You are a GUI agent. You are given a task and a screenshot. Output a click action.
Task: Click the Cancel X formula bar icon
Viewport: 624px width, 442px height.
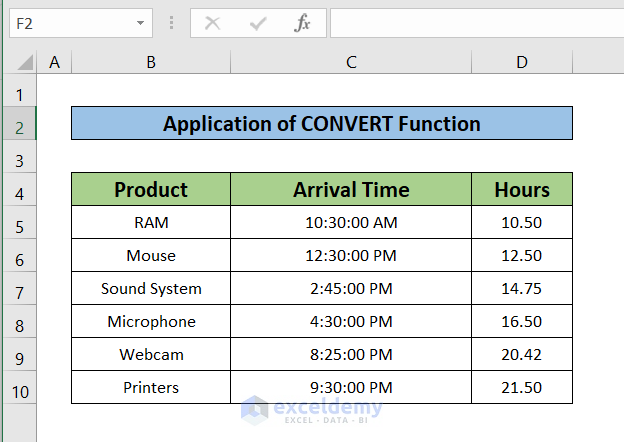(213, 23)
